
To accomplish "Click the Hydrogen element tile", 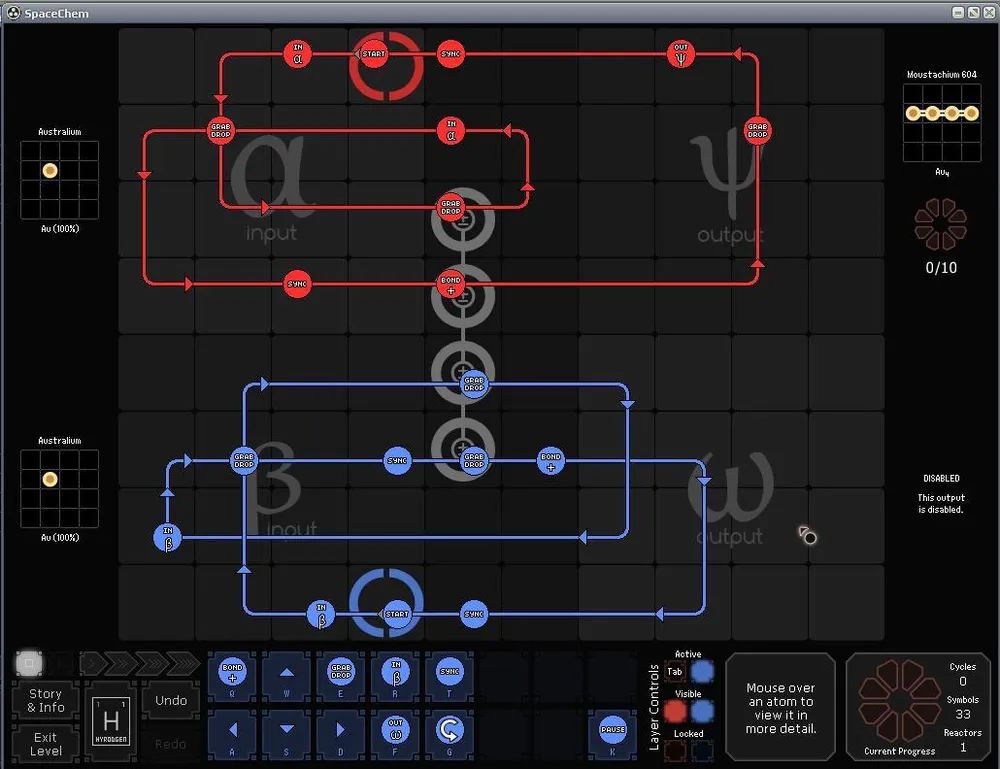I will (x=111, y=720).
